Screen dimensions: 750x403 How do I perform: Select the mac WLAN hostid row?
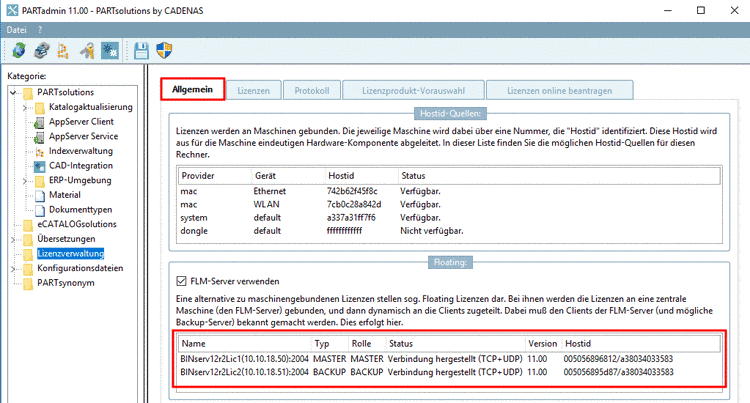coord(449,205)
